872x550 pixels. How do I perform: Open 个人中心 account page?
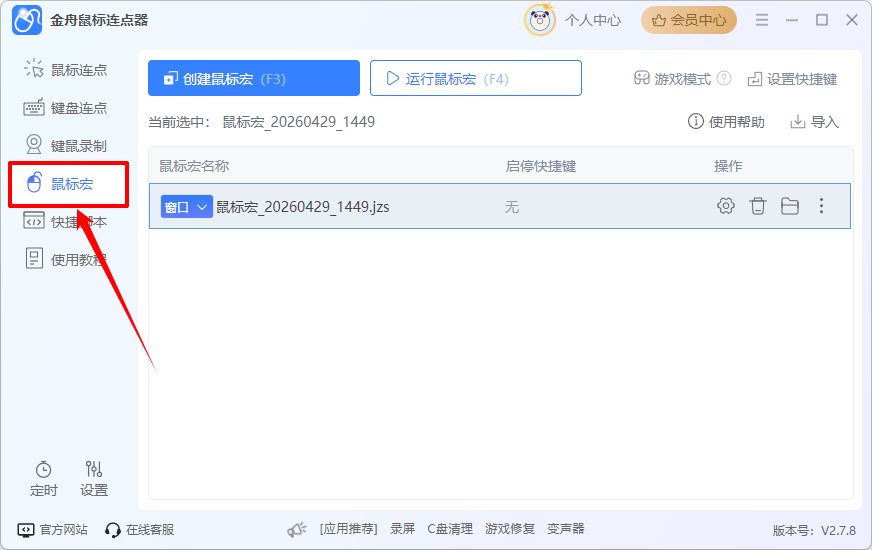pos(593,21)
